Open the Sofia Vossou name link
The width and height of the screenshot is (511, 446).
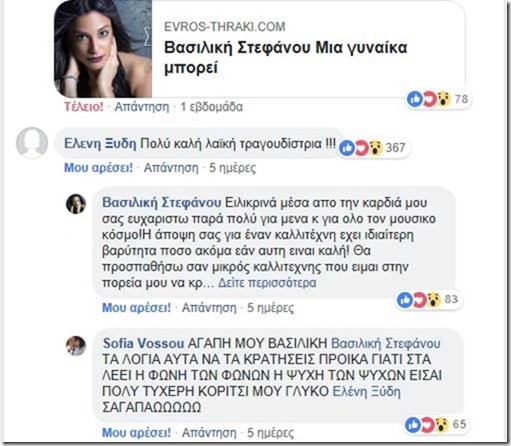click(143, 343)
